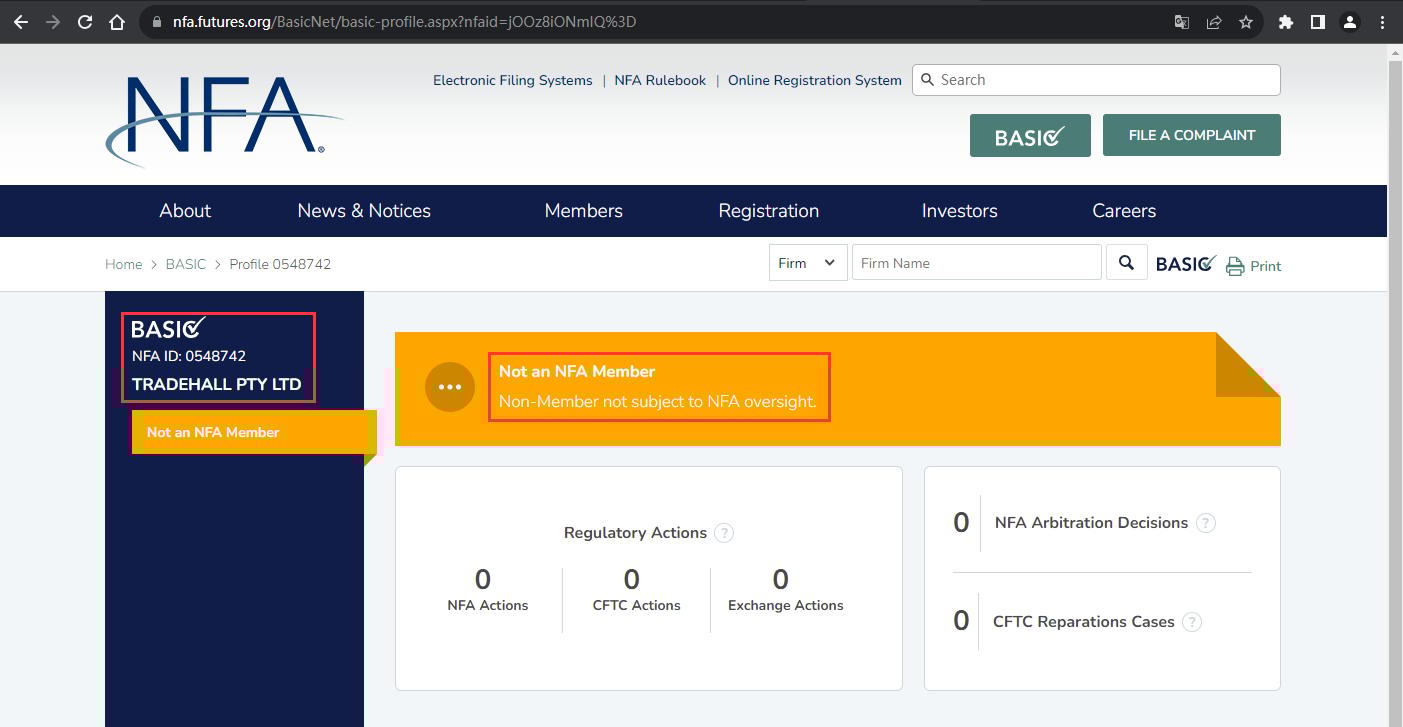Click FILE A COMPLAINT button

1192,135
